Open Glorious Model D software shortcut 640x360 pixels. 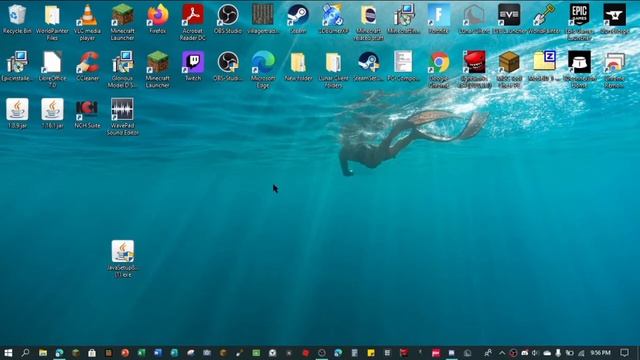122,70
